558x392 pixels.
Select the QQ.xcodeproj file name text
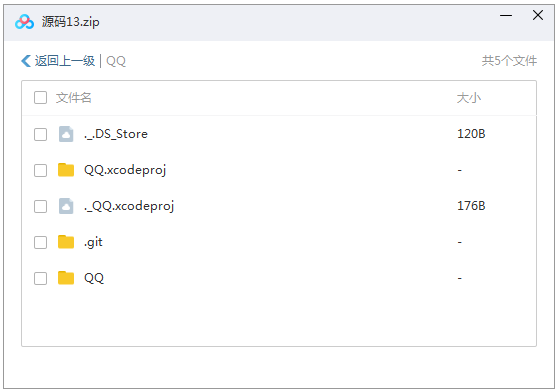[125, 170]
